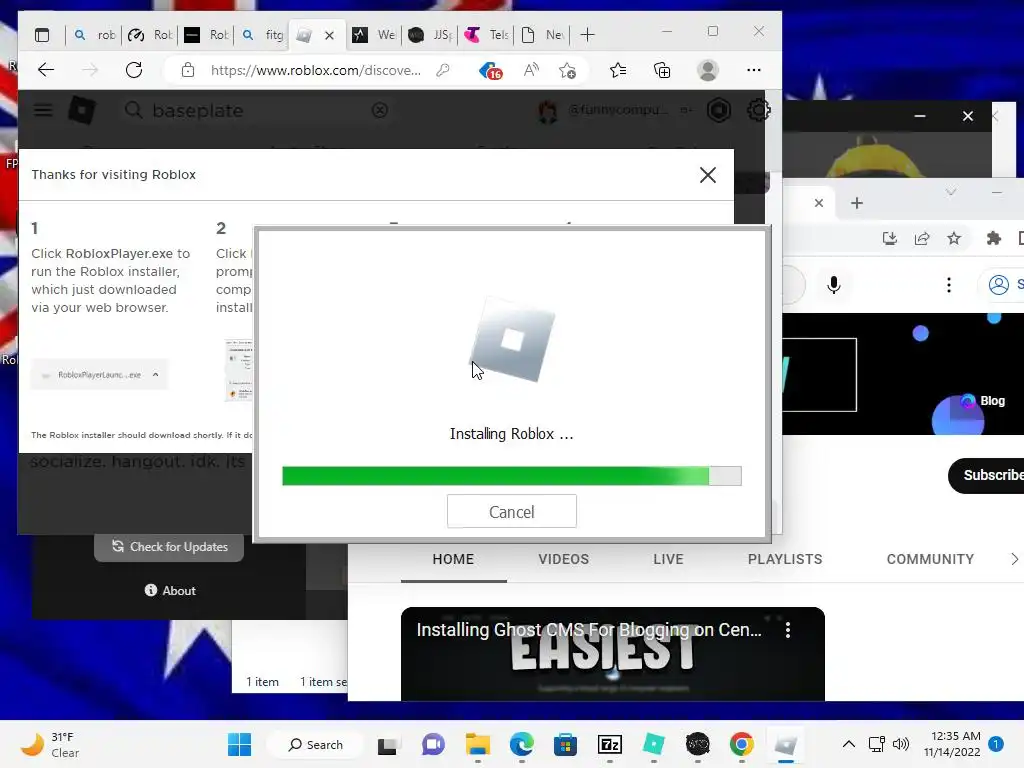Open Edge vertical tabs pane
This screenshot has width=1024, height=768.
point(42,35)
